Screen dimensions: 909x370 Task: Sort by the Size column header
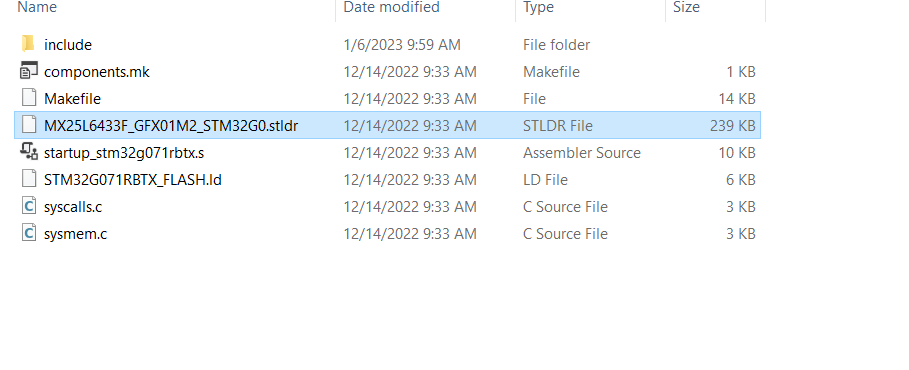[686, 7]
